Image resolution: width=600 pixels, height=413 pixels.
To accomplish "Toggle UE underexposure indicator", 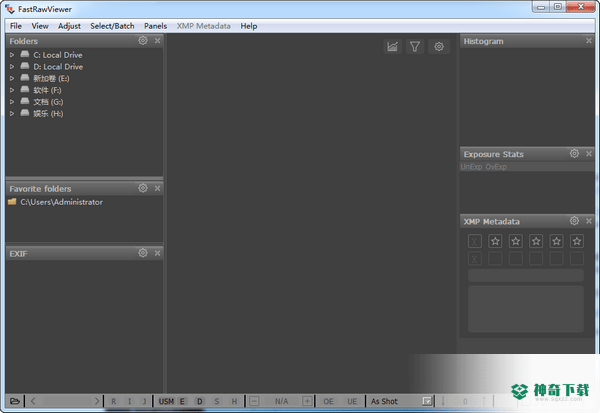I will (352, 401).
